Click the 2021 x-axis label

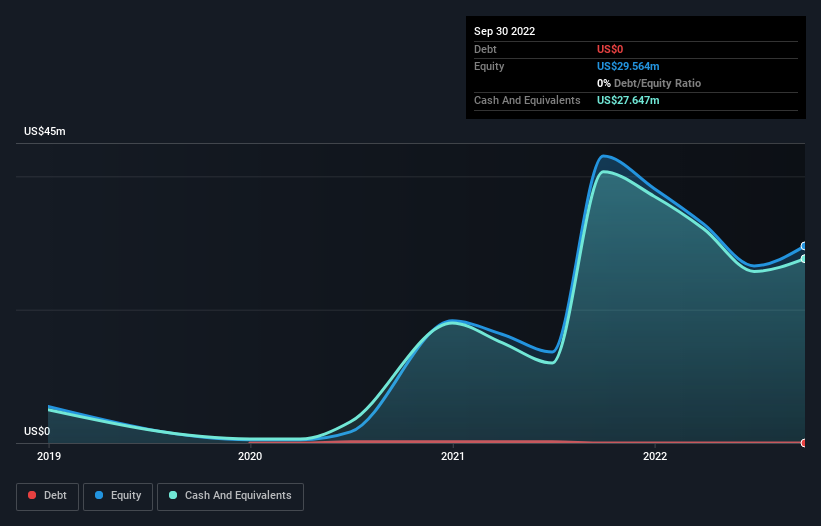pos(452,456)
